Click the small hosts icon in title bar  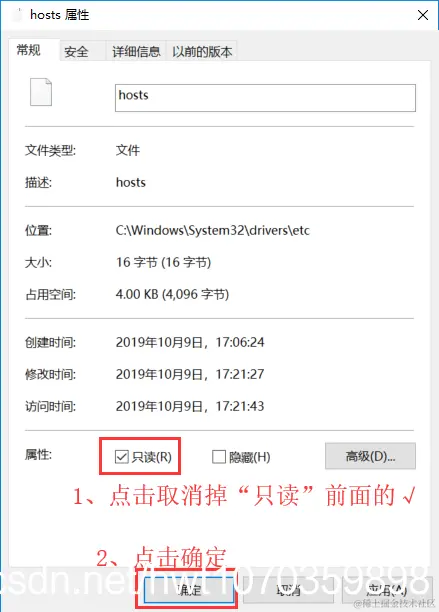(17, 15)
